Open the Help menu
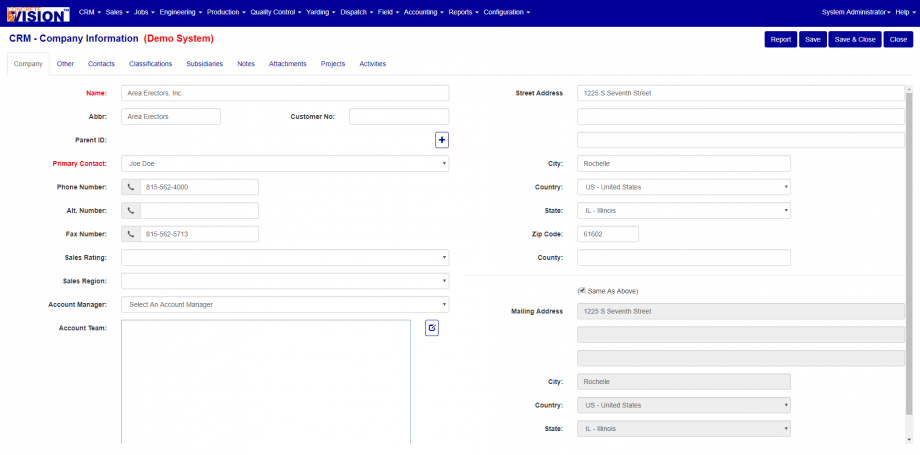The image size is (920, 455). (905, 12)
